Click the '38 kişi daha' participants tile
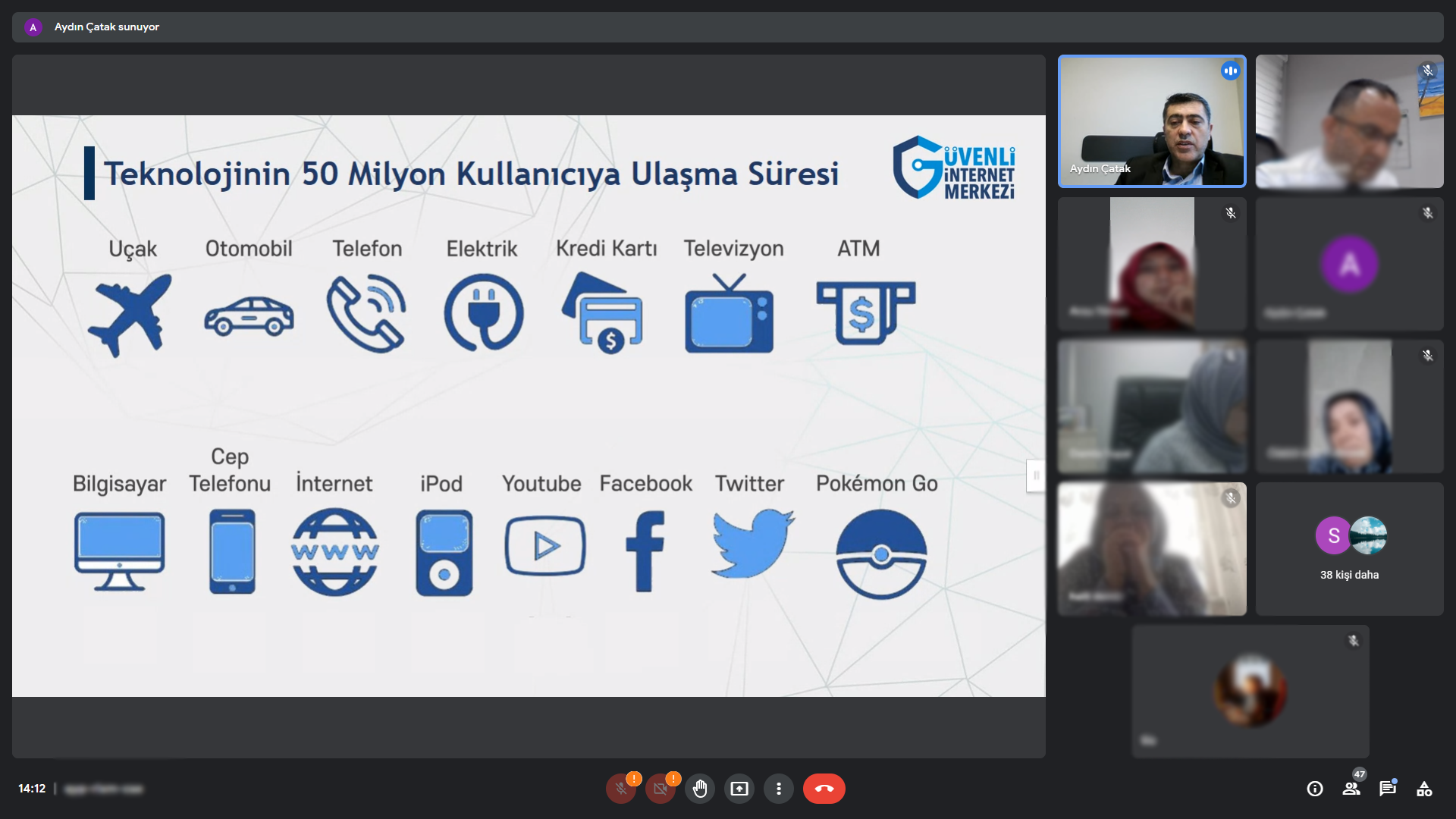 [x=1350, y=549]
